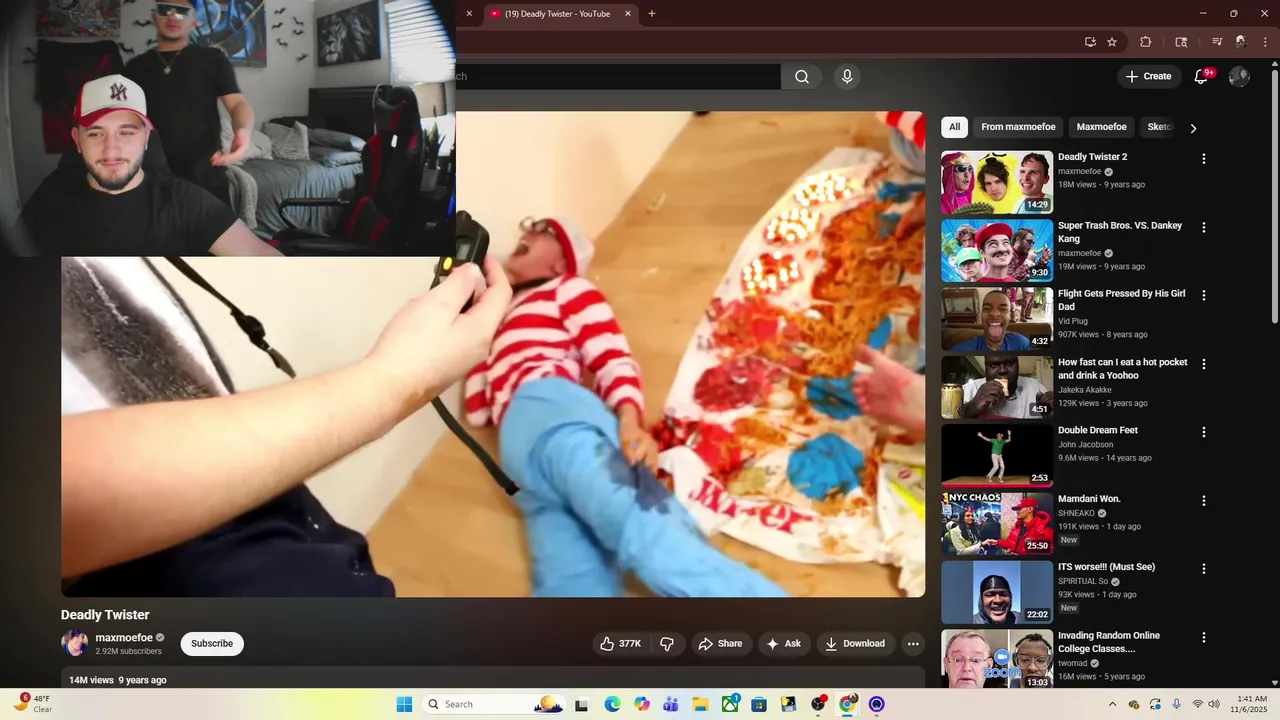Open options menu for Deadly Twister 2

(1204, 159)
